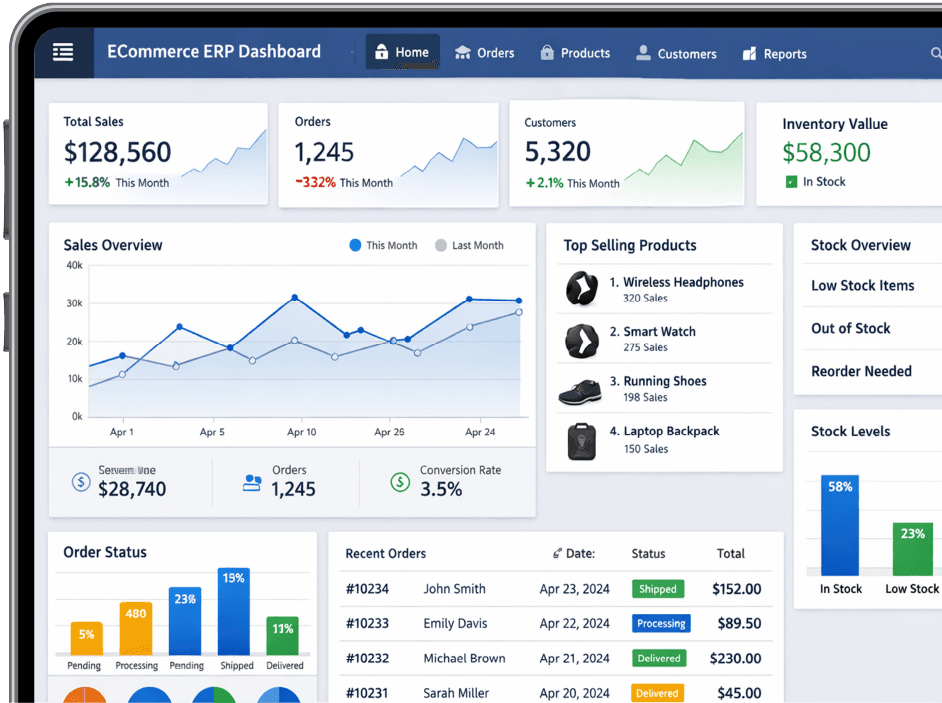Click the Products bag icon
Screen dimensions: 942x703
pyautogui.click(x=547, y=52)
